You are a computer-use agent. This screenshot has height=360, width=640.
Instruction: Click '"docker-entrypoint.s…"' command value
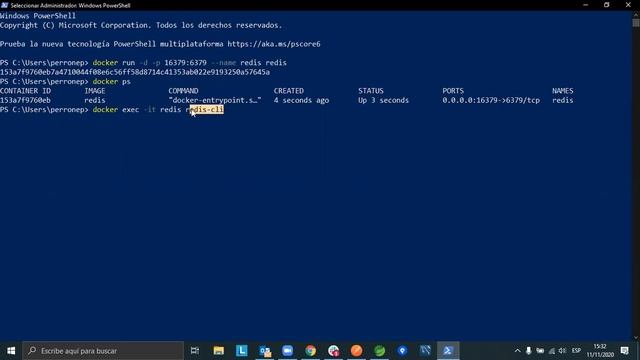215,100
